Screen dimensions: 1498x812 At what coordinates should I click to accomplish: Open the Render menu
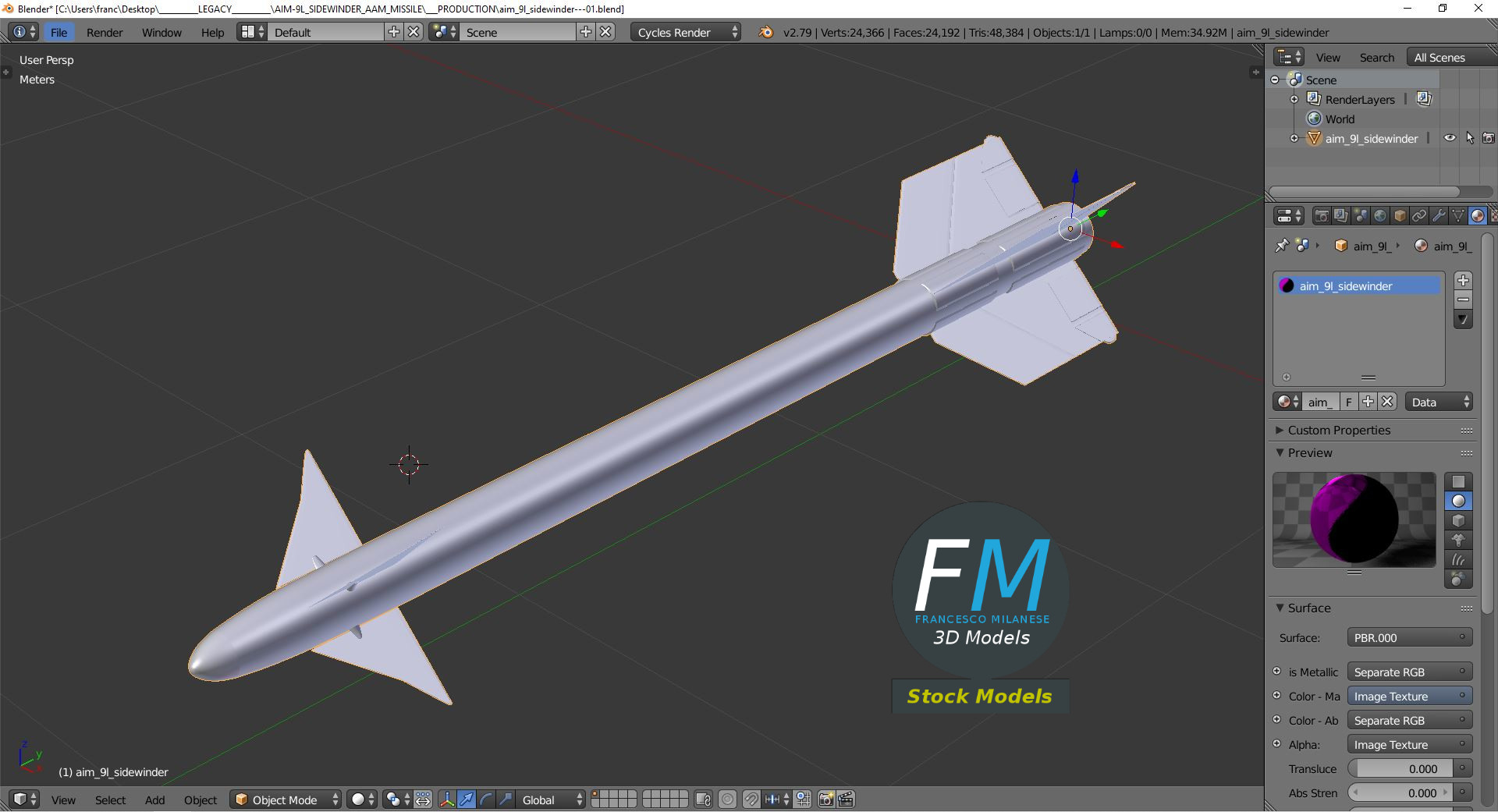click(104, 32)
